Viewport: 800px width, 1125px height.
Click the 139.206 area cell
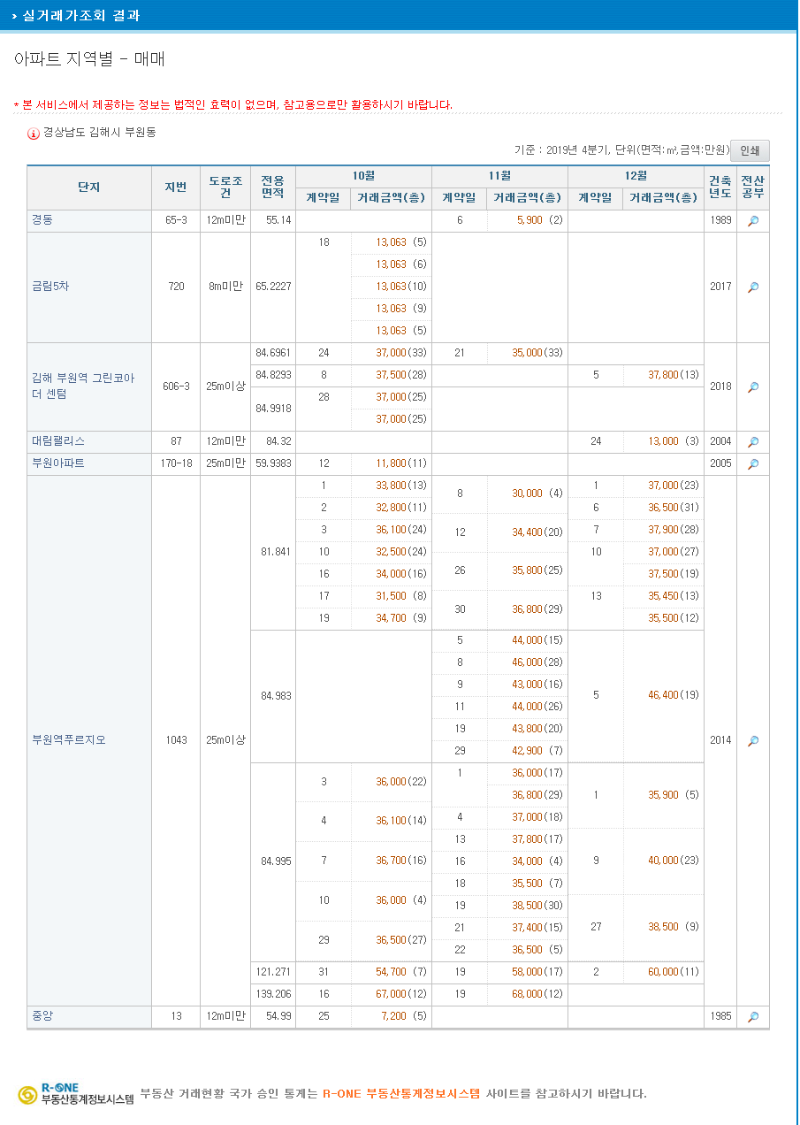273,994
